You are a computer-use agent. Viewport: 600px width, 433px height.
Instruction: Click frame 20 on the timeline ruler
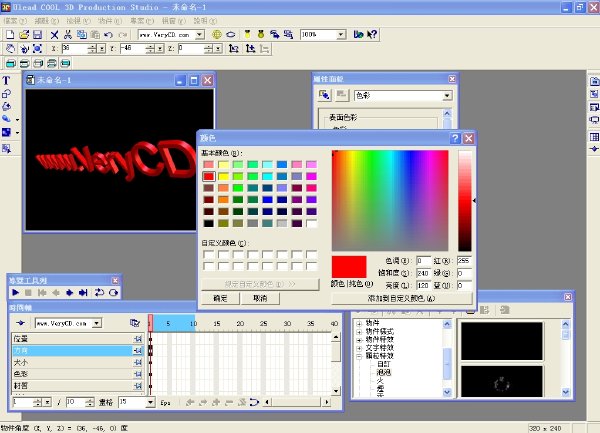(x=240, y=324)
